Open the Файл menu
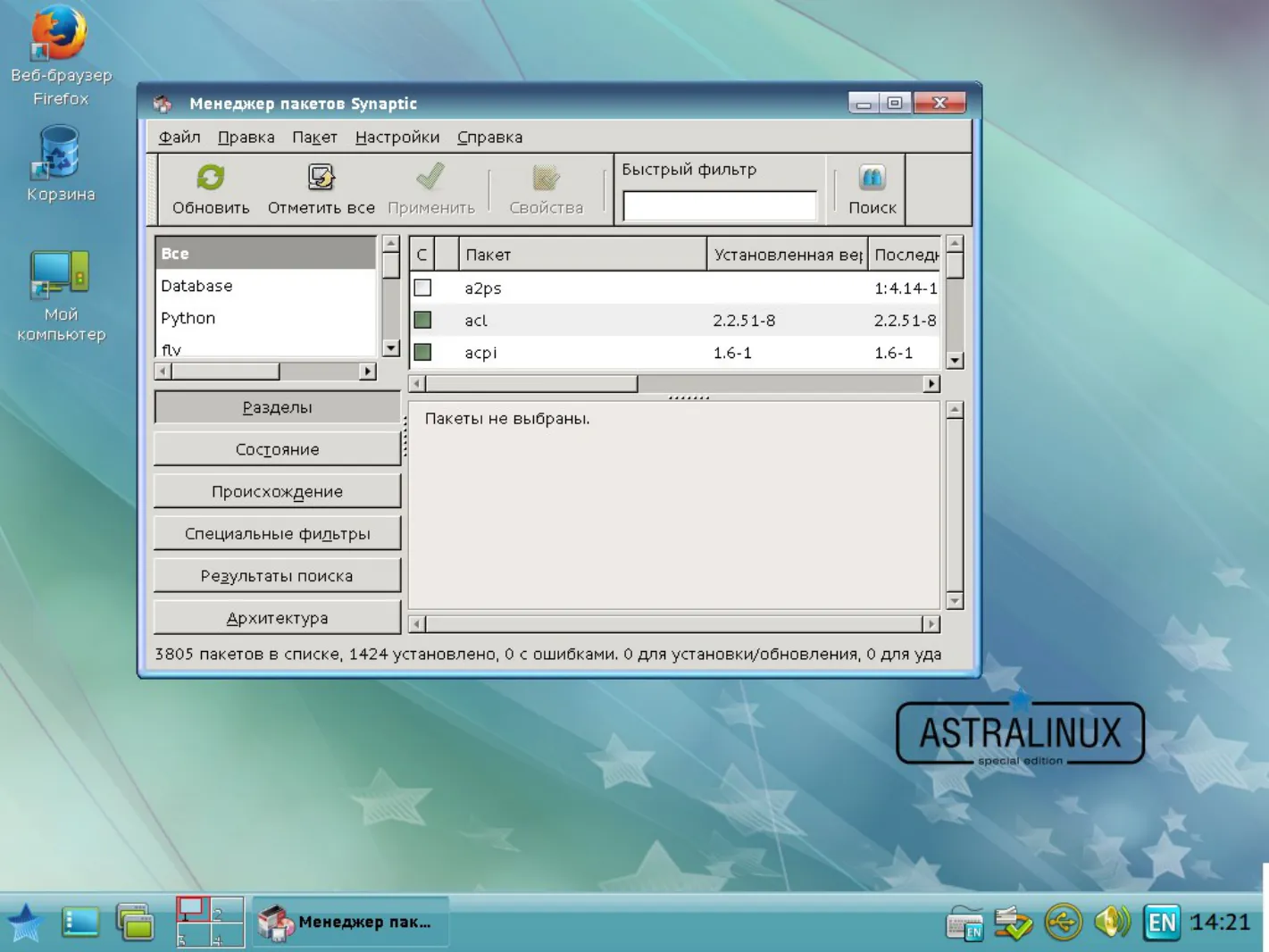Viewport: 1269px width, 952px height. tap(179, 137)
